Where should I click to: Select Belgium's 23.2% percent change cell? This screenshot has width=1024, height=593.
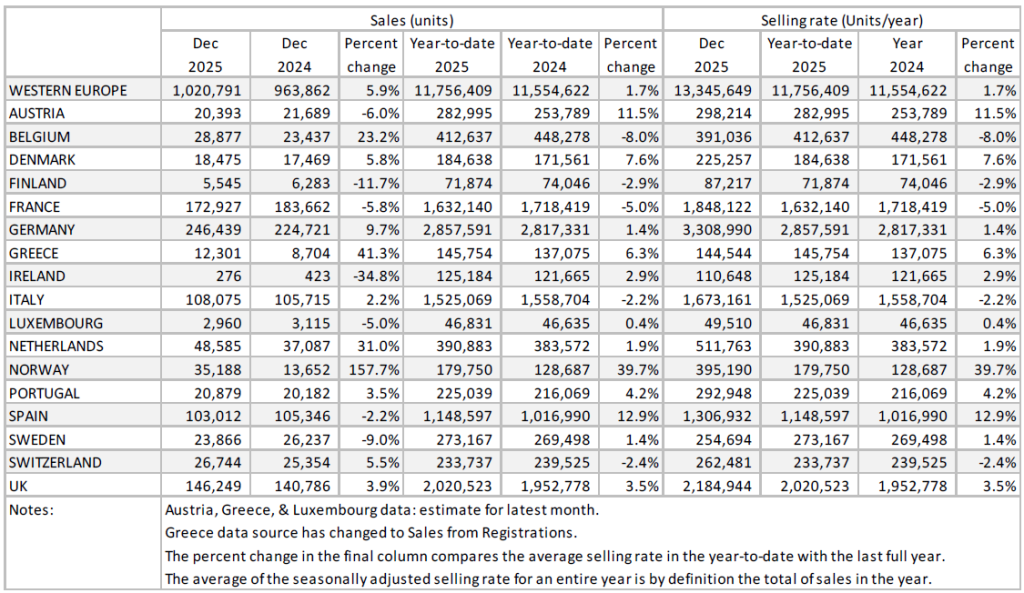[372, 136]
